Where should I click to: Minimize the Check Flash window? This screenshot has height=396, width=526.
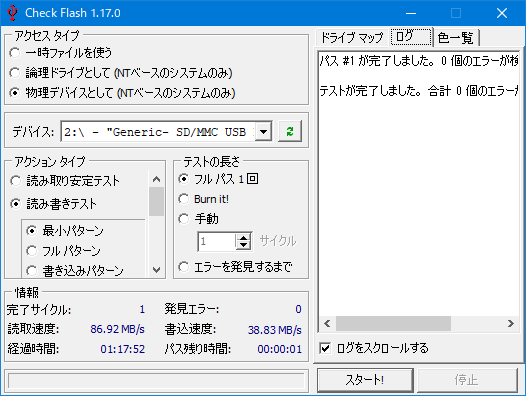pyautogui.click(x=411, y=13)
